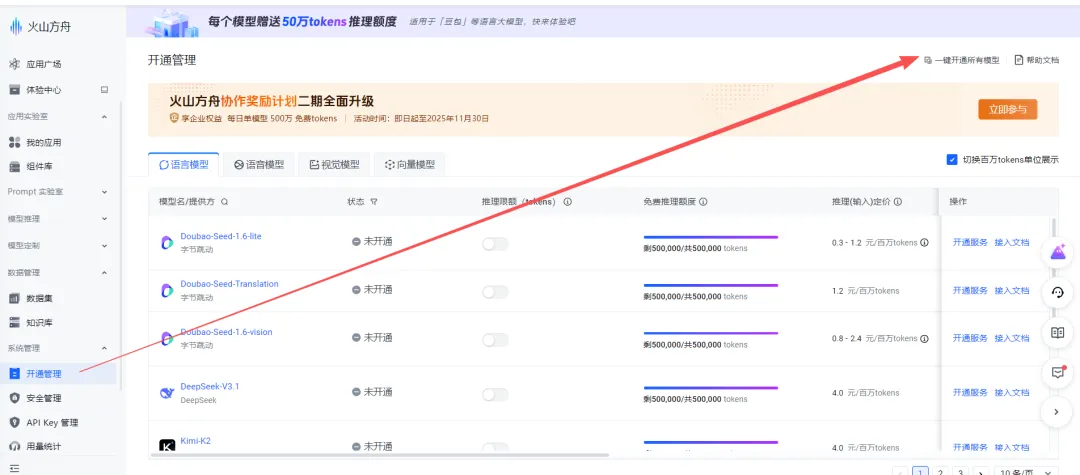This screenshot has width=1080, height=475.
Task: Click info icon beside 免费推理额度 header
Action: click(704, 202)
